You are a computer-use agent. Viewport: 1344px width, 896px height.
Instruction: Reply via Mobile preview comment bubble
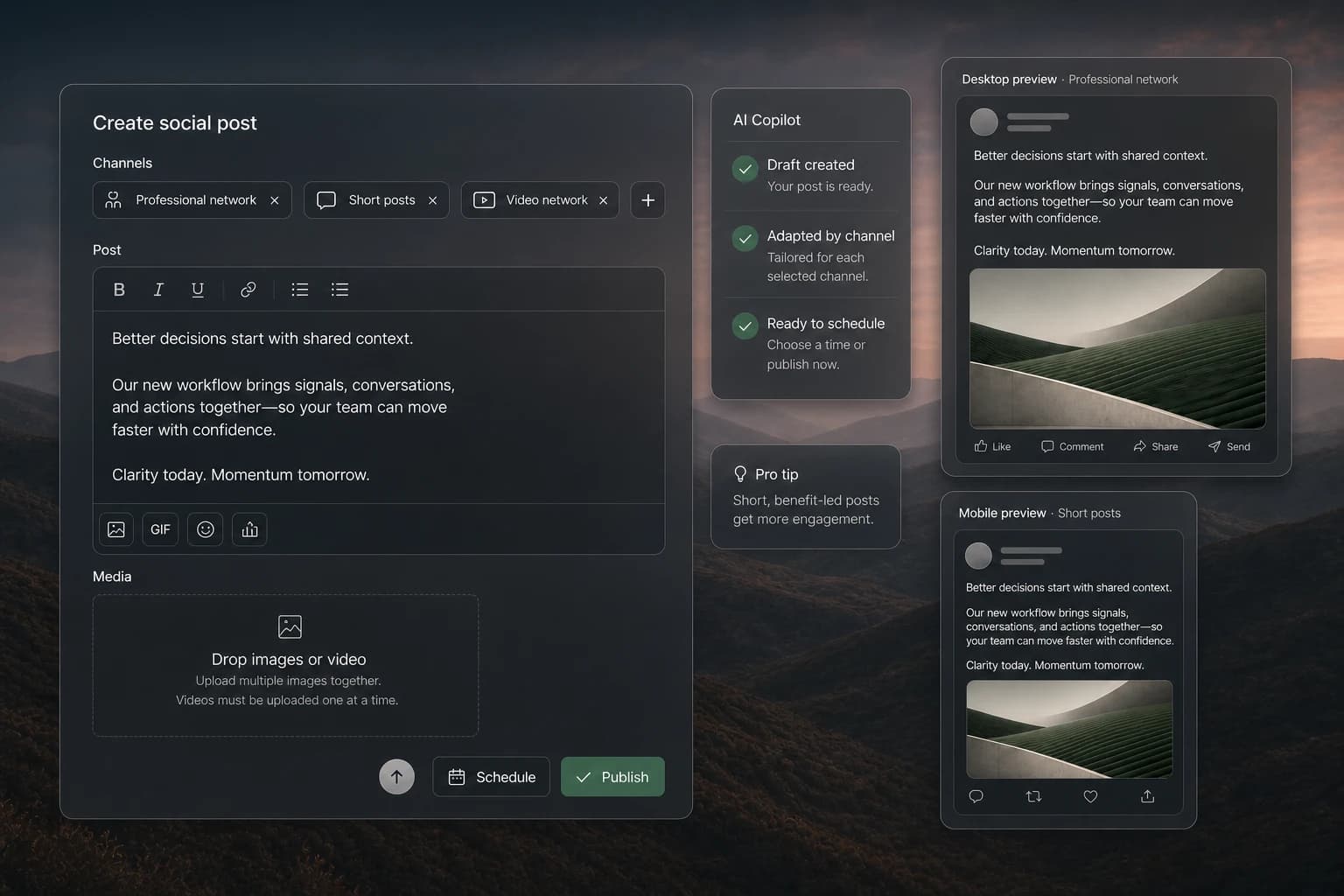point(976,796)
